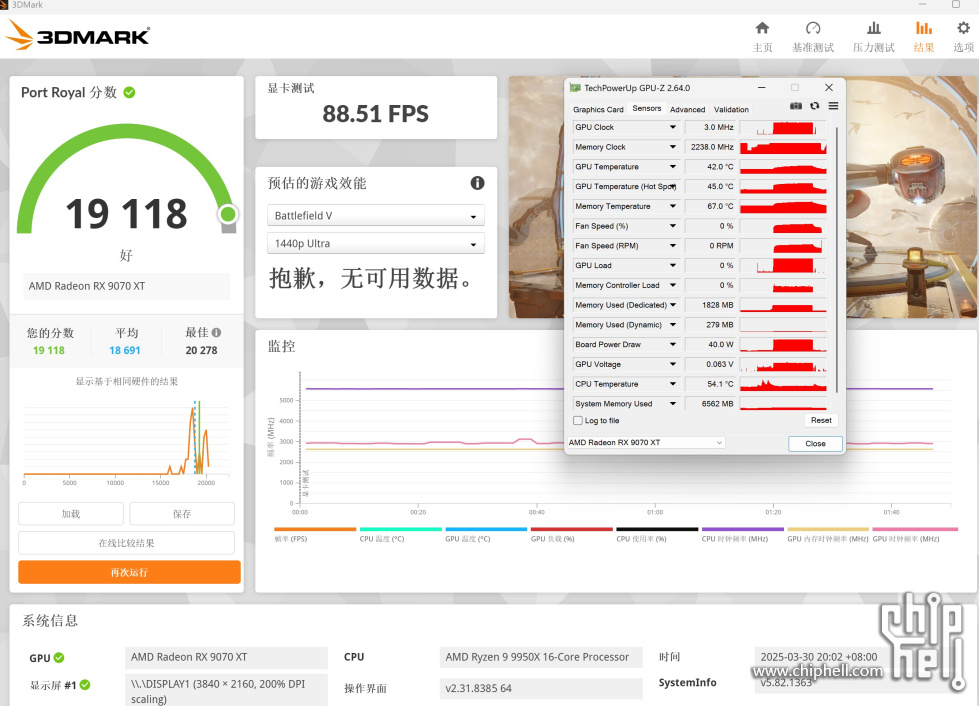Enable the Log to file checkbox
This screenshot has width=979, height=706.
578,421
